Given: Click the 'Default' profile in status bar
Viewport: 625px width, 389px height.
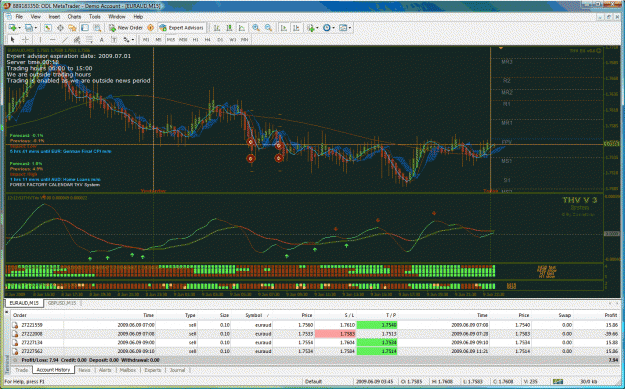Looking at the screenshot, I should (x=313, y=381).
